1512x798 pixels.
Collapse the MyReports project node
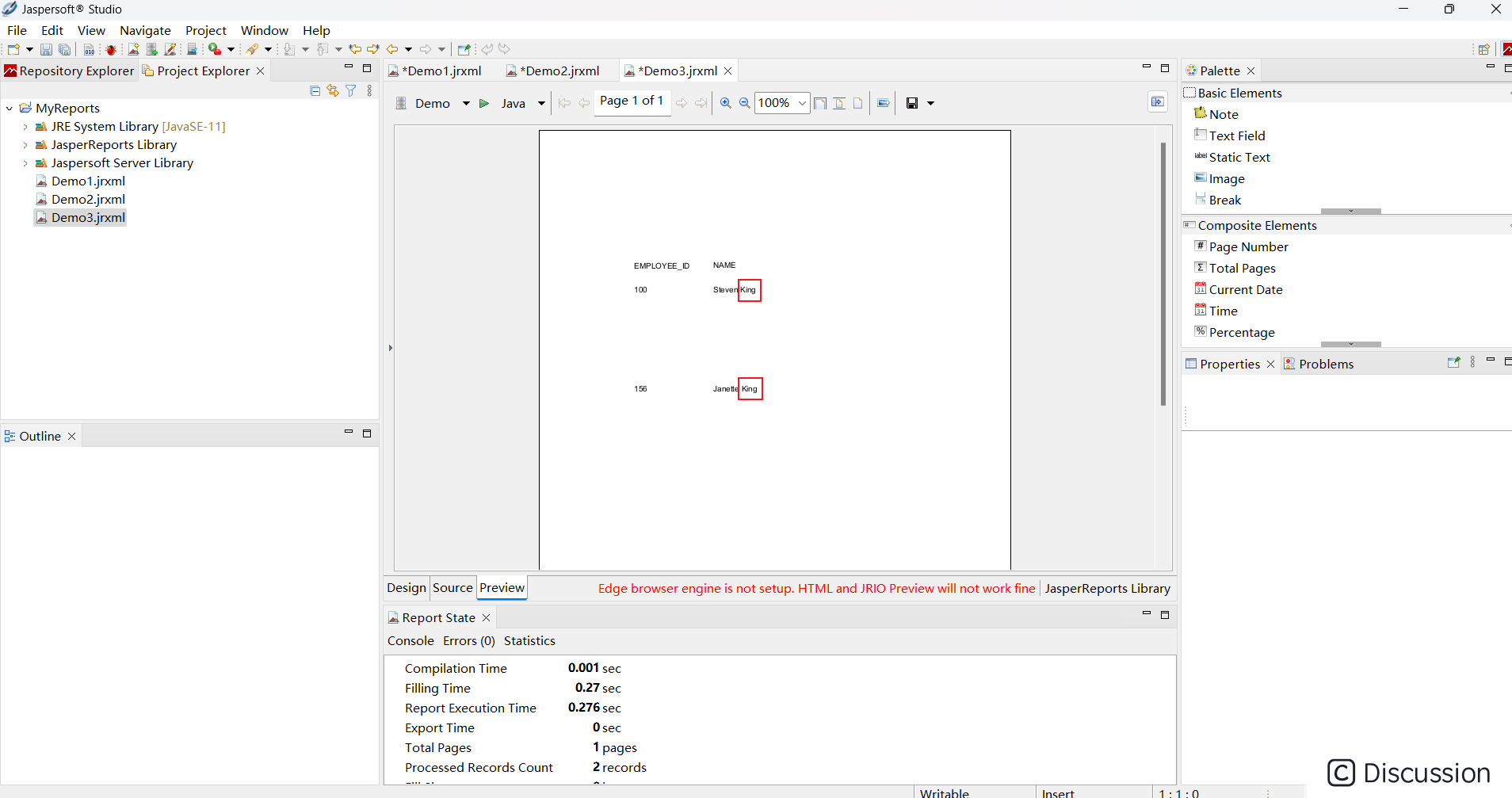[10, 108]
